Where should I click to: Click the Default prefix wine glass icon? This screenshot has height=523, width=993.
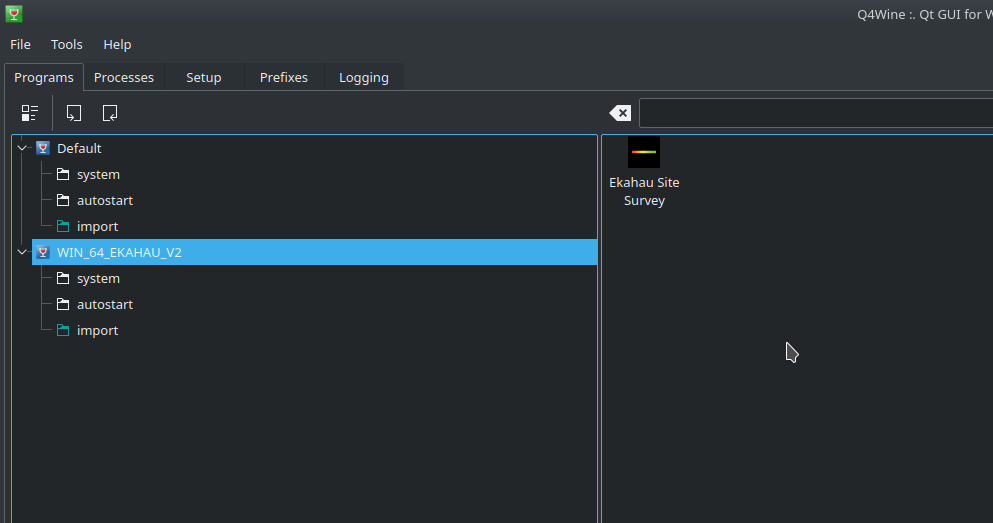pyautogui.click(x=43, y=148)
